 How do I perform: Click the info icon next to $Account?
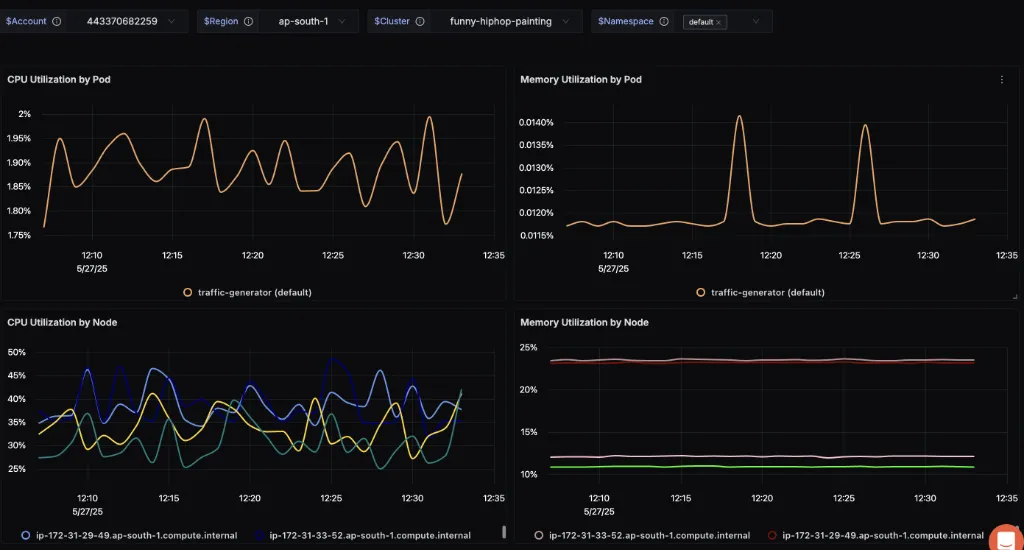56,21
